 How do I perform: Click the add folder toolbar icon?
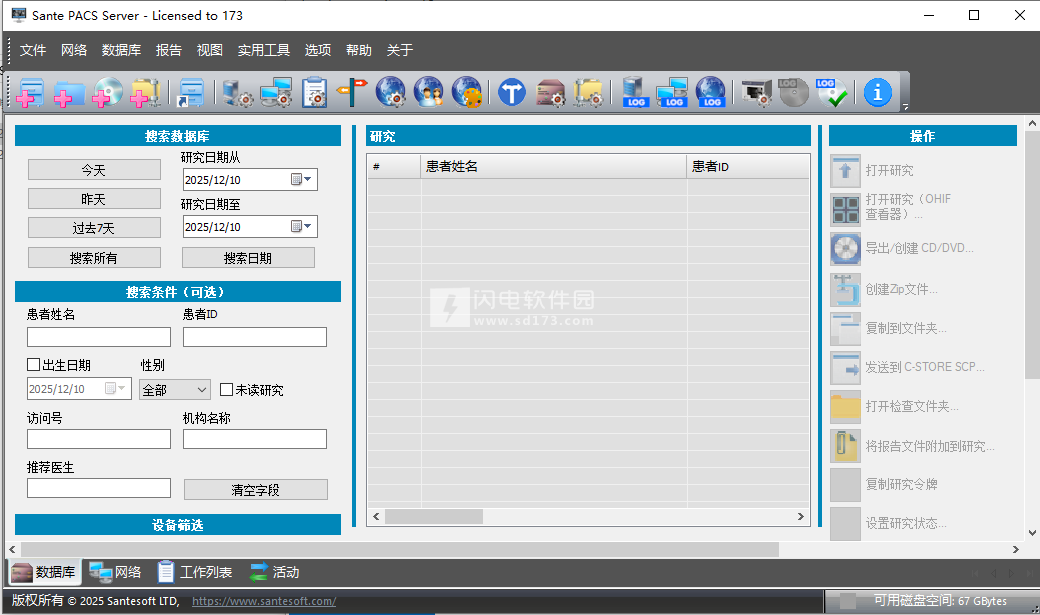coord(68,92)
